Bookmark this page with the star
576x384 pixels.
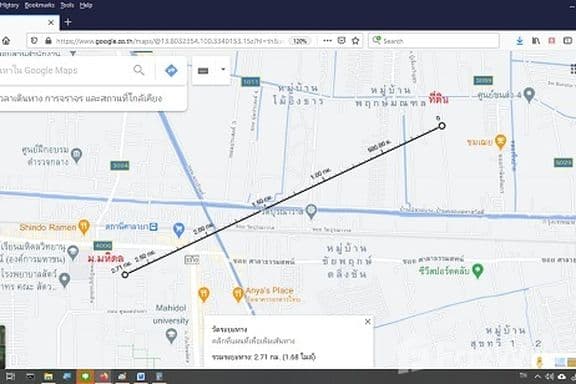pos(355,41)
